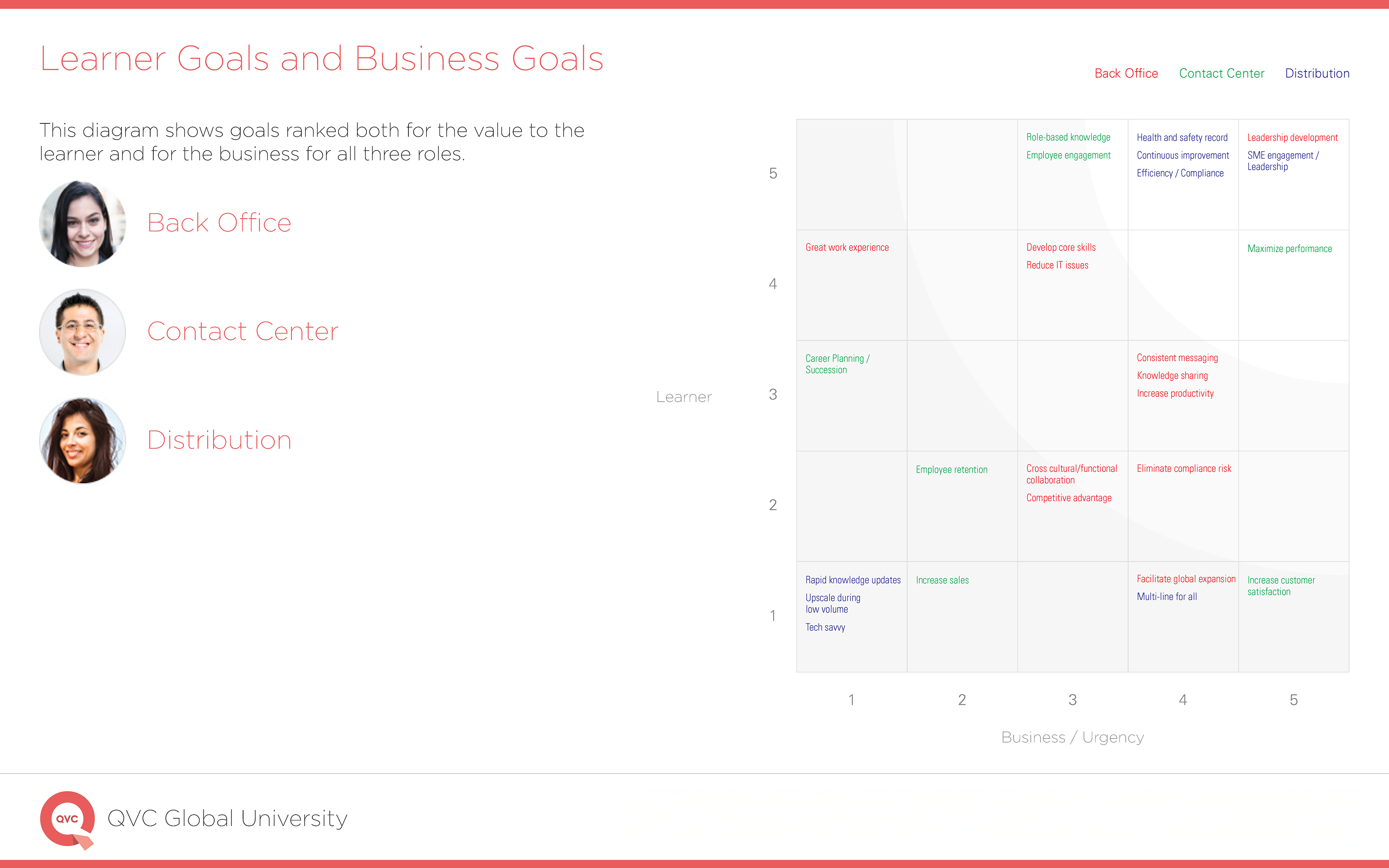Click the Employee retention goal
The width and height of the screenshot is (1389, 868).
click(x=952, y=469)
